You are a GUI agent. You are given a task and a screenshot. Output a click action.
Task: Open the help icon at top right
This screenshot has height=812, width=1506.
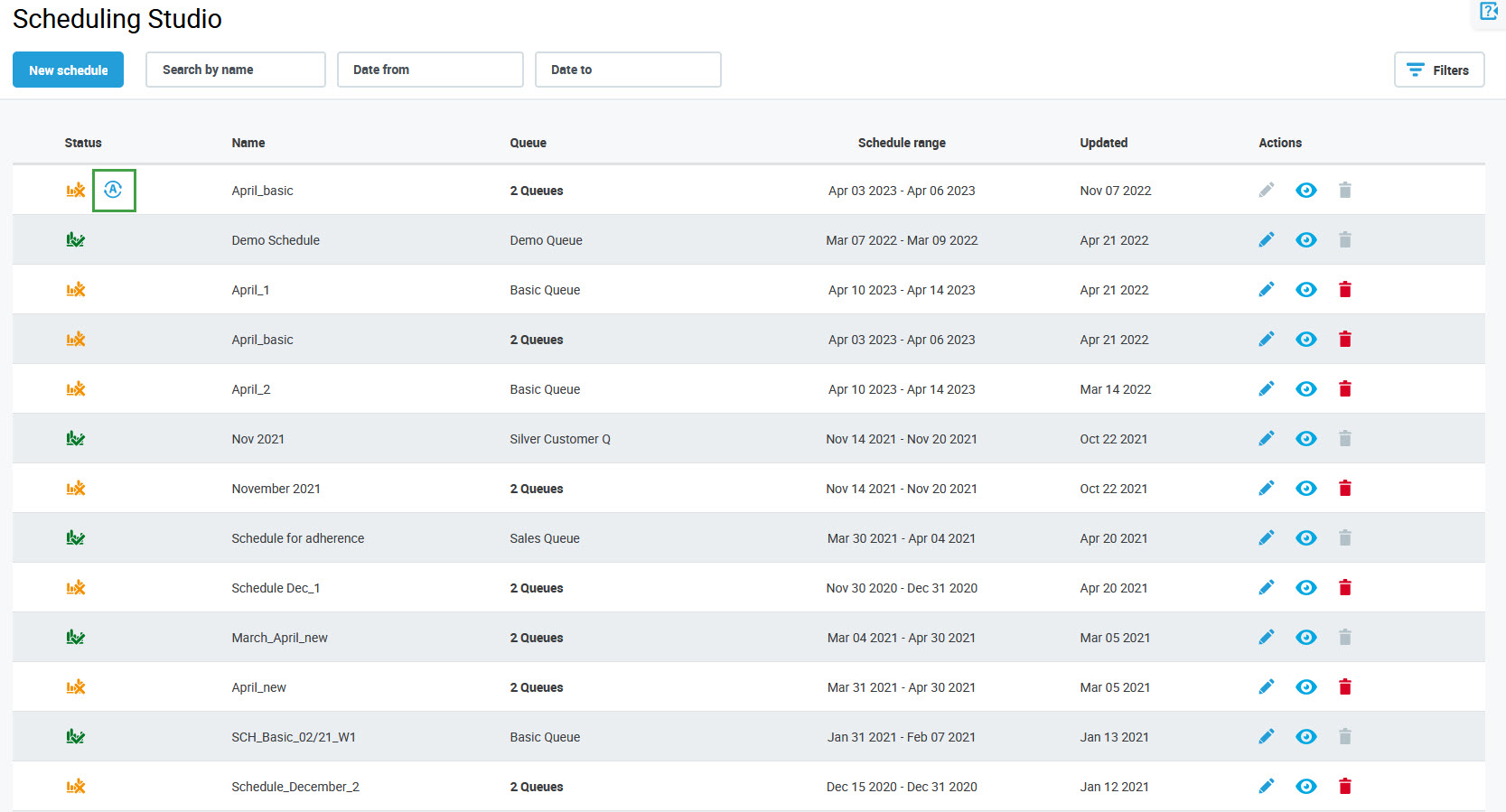point(1488,11)
